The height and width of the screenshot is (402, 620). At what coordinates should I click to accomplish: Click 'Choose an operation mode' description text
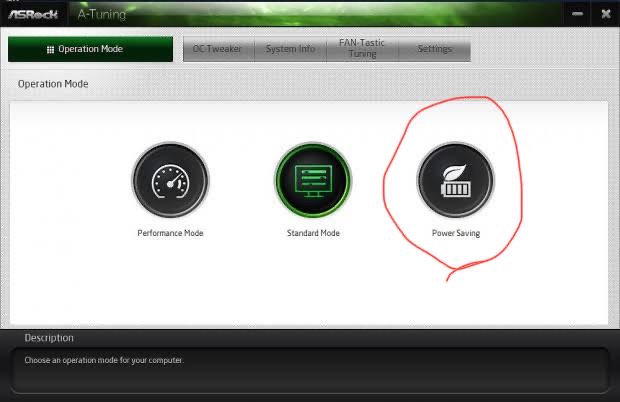[104, 360]
